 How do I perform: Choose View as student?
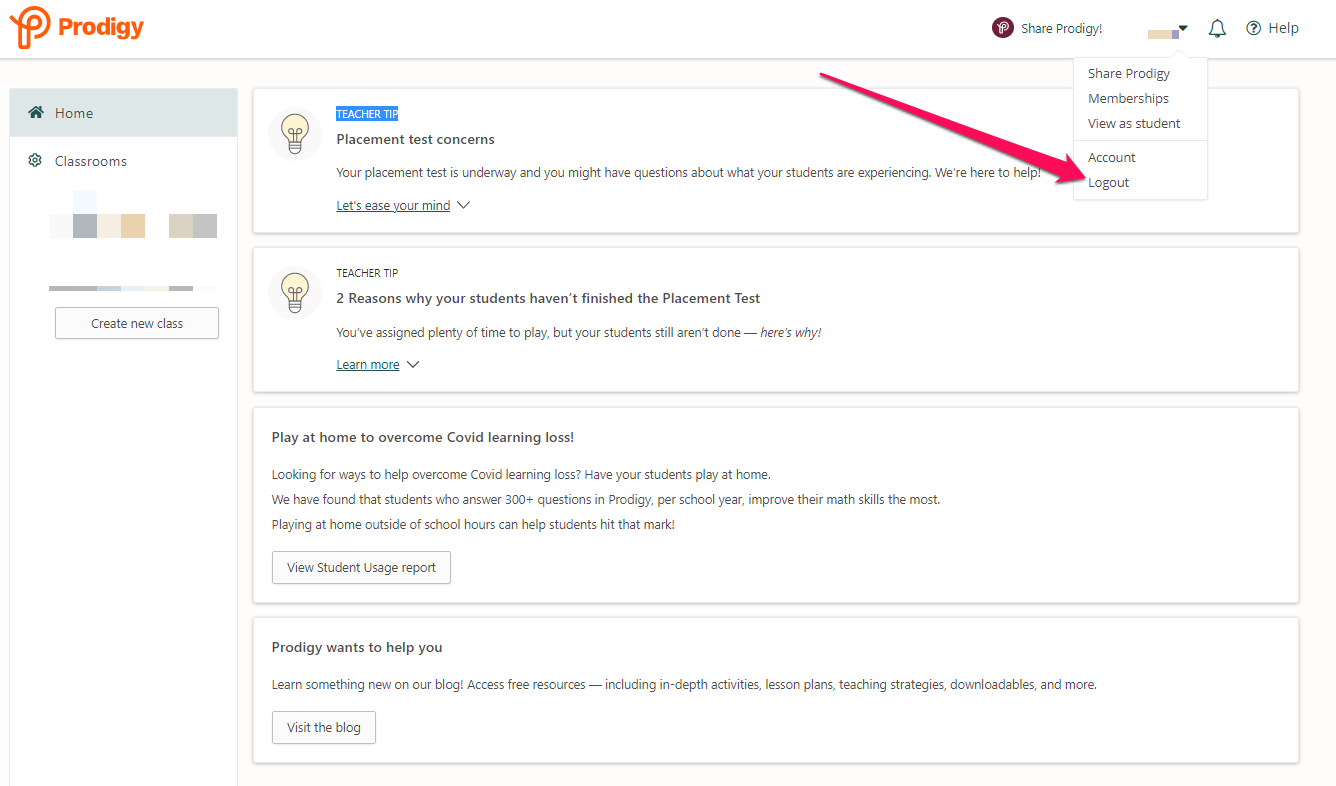pyautogui.click(x=1134, y=123)
